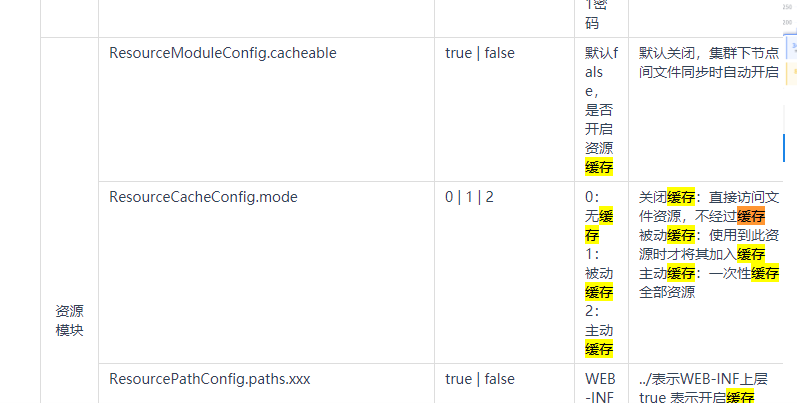Click the ResourcePathConfig.paths.xxx parameter name
Screen dimensions: 797x403
click(x=209, y=379)
